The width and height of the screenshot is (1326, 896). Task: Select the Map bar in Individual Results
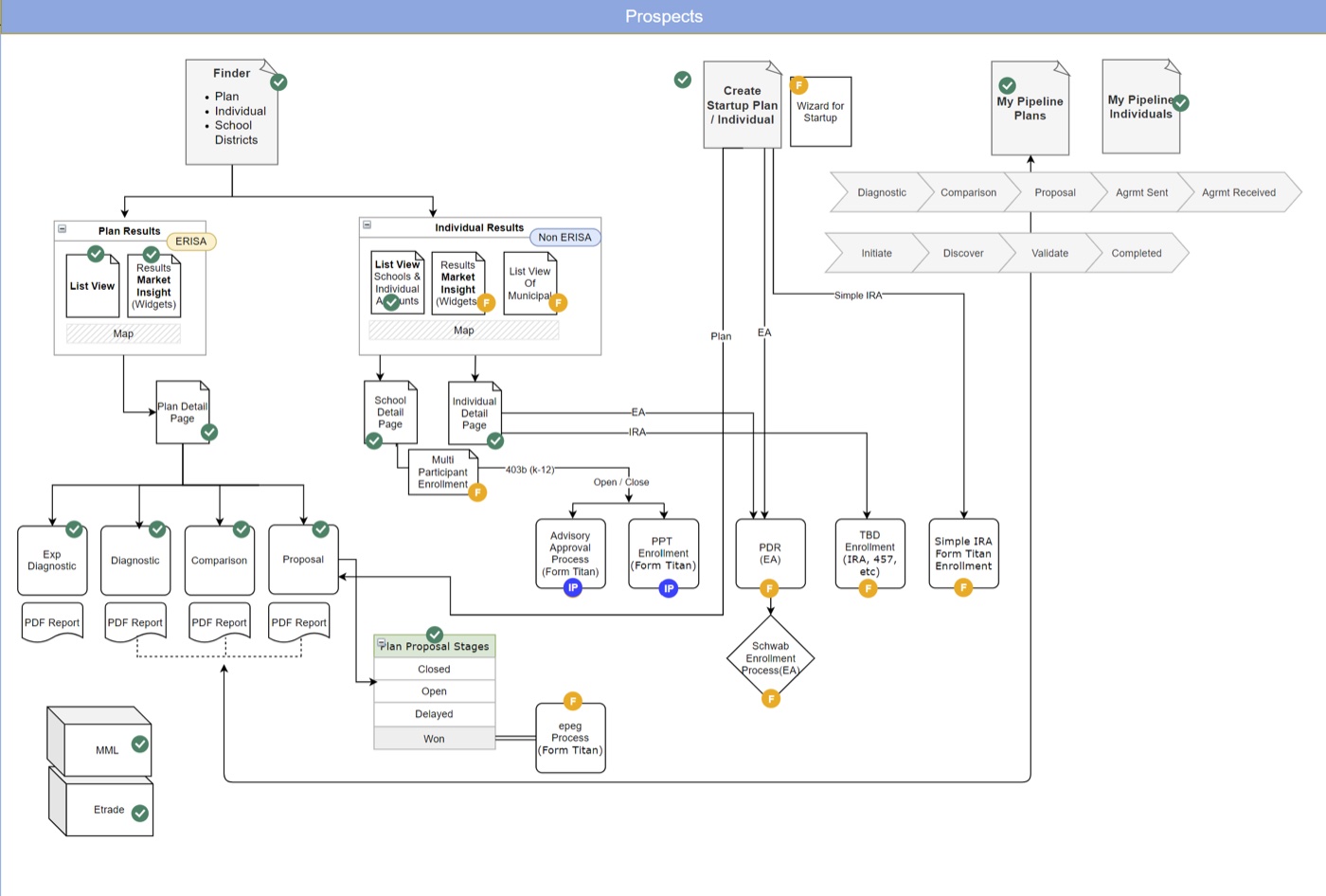coord(464,330)
